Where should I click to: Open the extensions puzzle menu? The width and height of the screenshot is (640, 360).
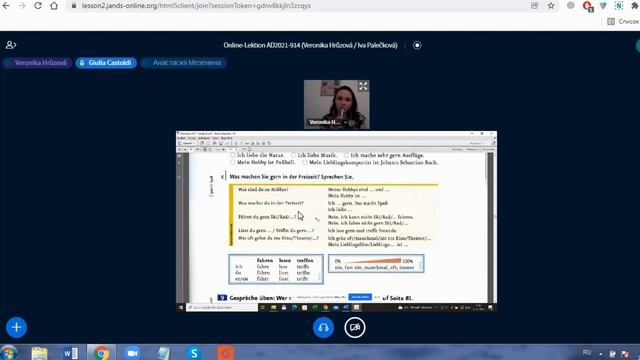tap(635, 6)
